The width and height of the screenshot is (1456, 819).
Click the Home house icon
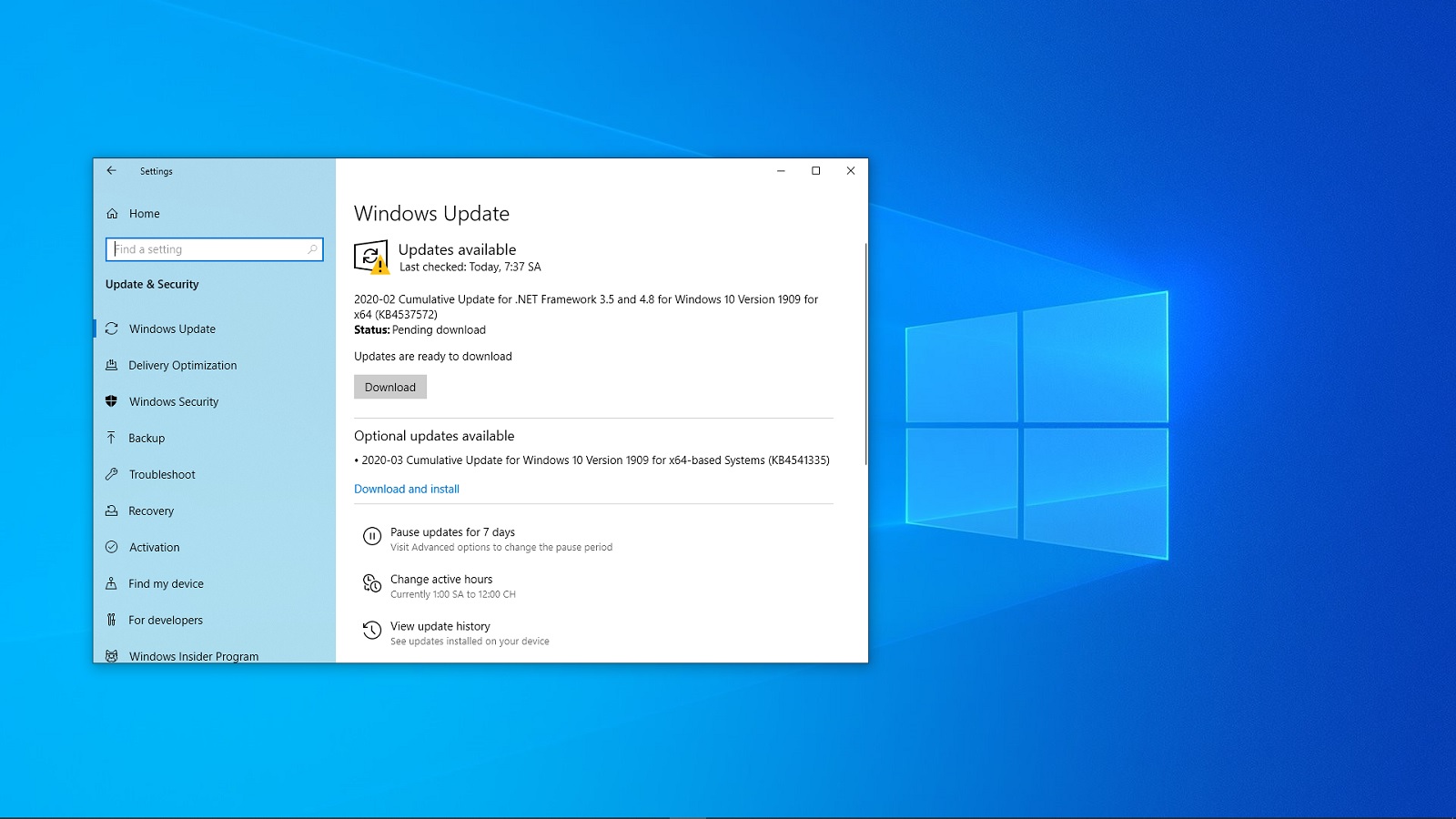(112, 214)
